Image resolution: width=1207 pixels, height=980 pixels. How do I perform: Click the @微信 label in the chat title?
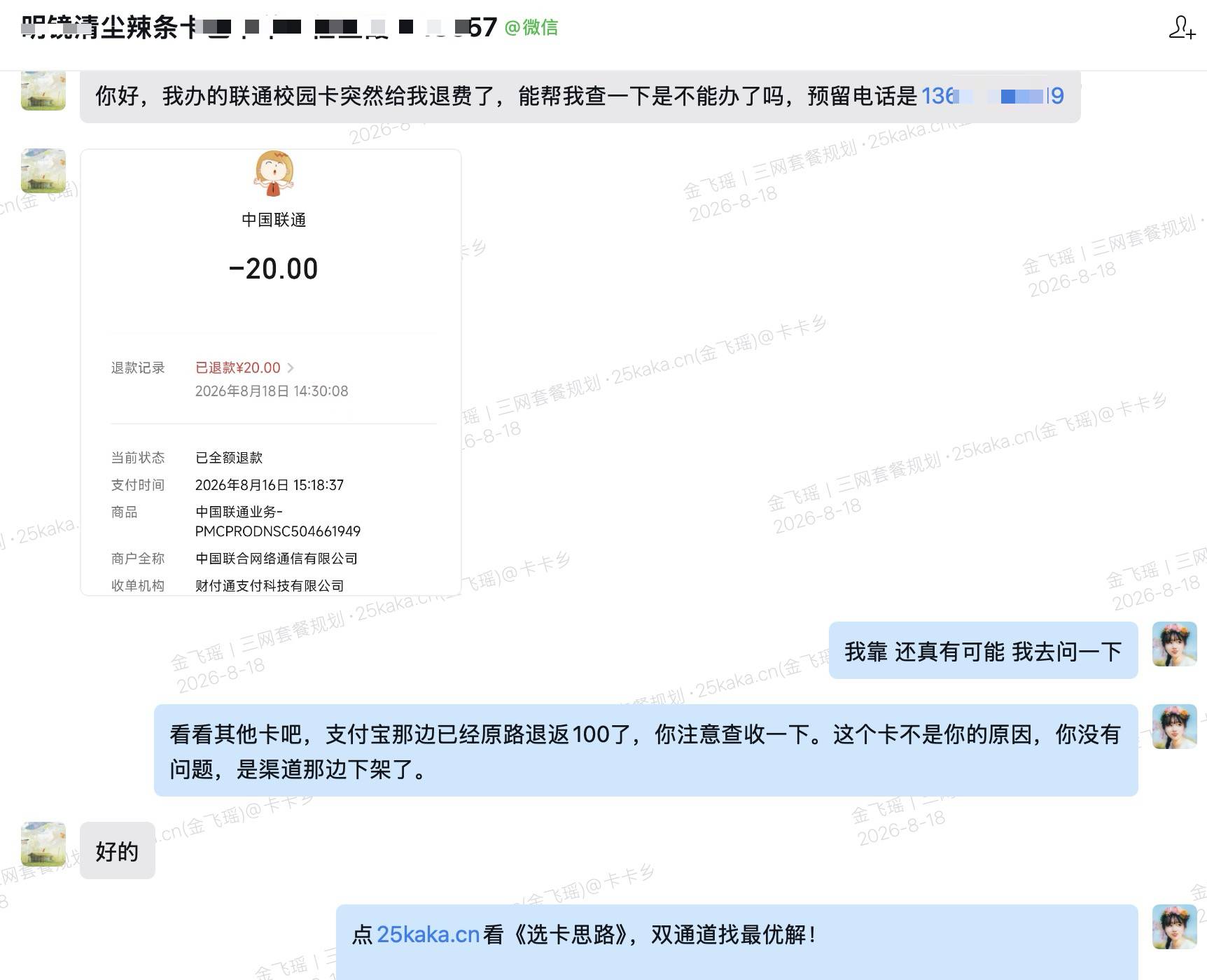point(531,27)
